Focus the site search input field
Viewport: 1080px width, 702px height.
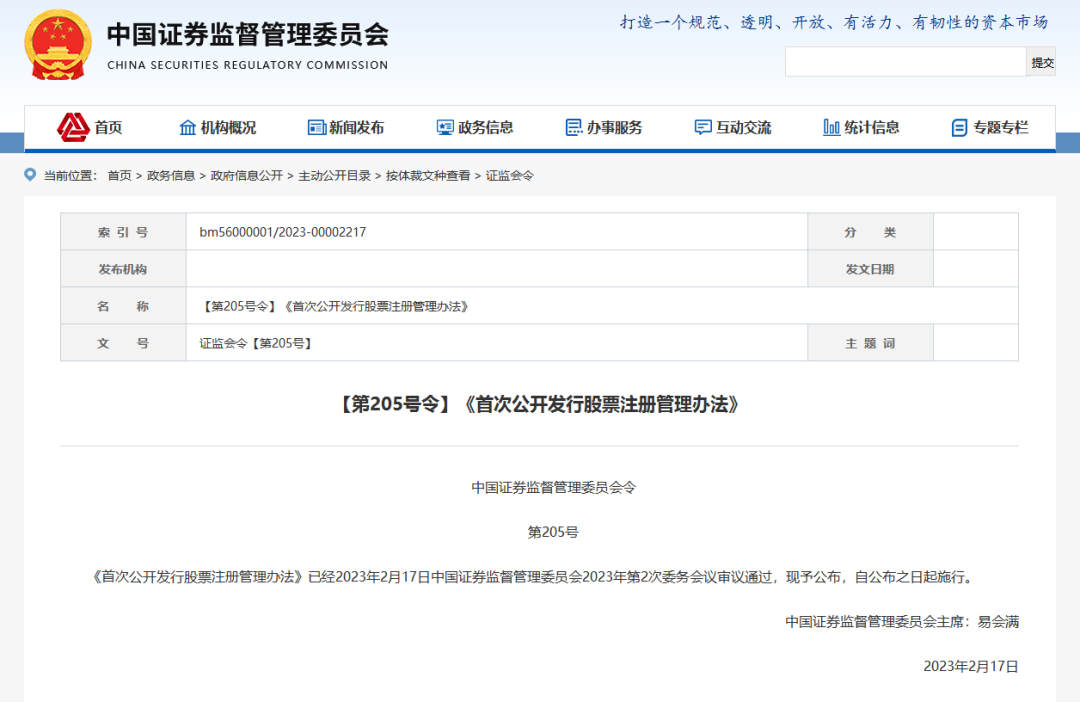(x=906, y=63)
